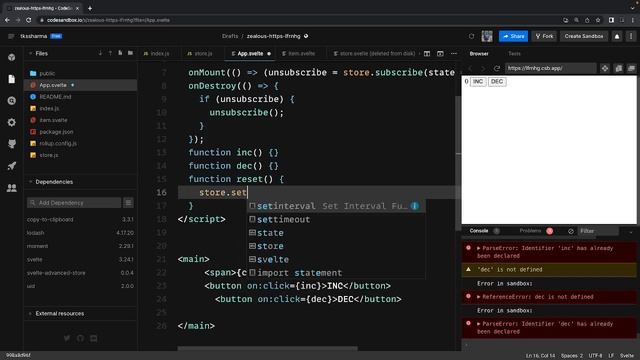Expand the ReferenceError dec console entry
640x360 pixels.
point(478,297)
